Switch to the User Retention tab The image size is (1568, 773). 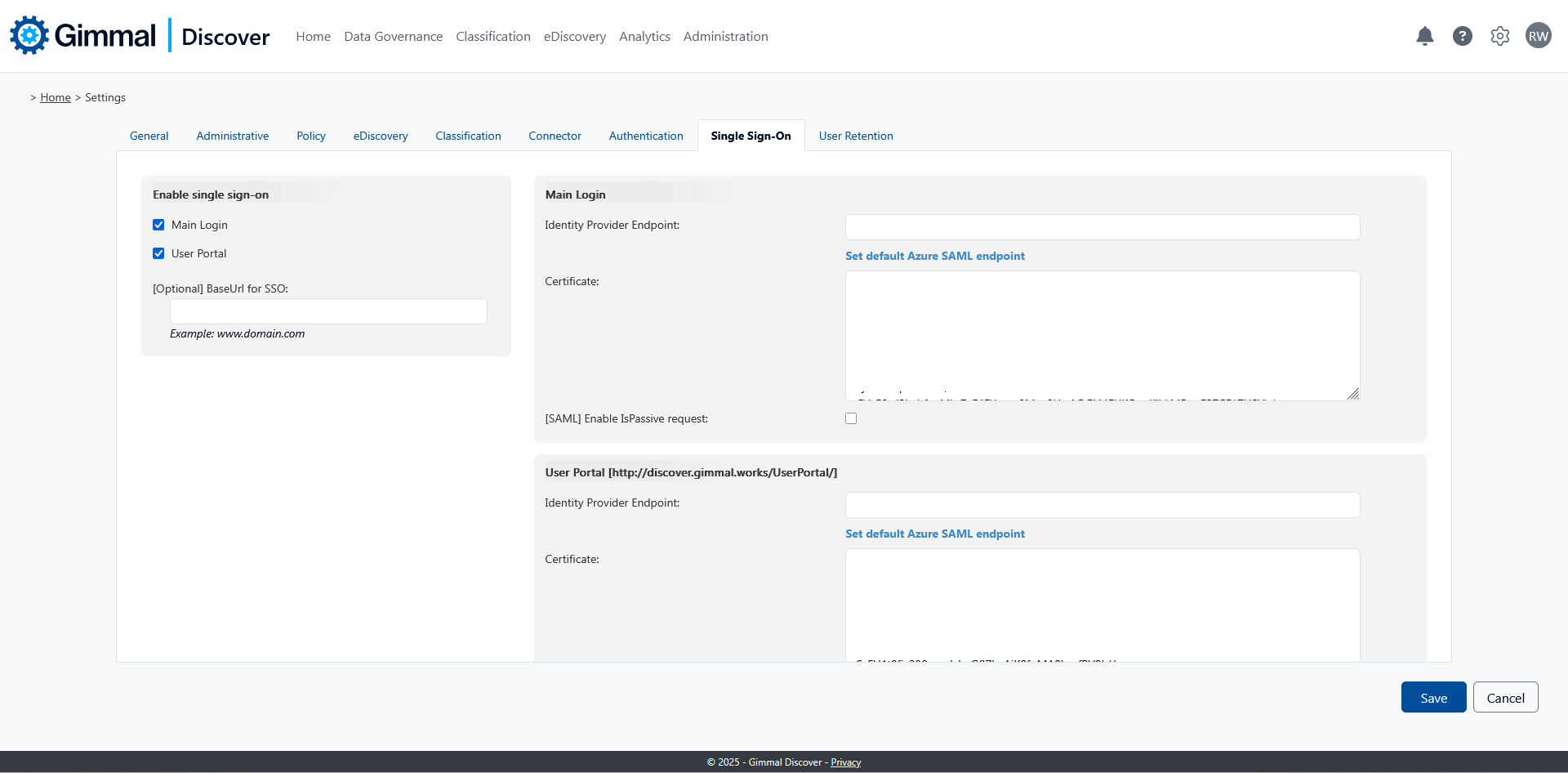[x=855, y=136]
